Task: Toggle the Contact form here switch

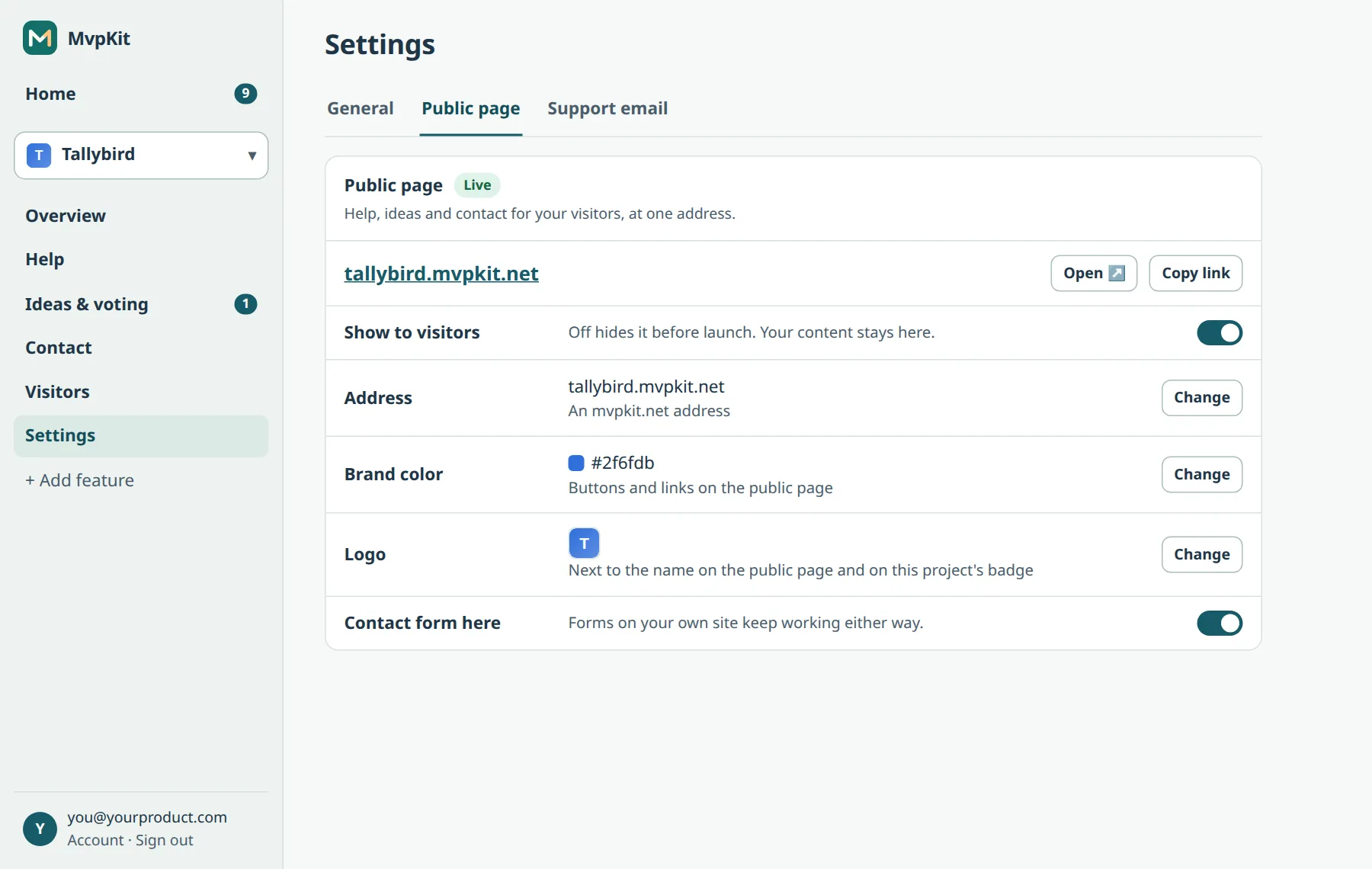Action: (1219, 623)
